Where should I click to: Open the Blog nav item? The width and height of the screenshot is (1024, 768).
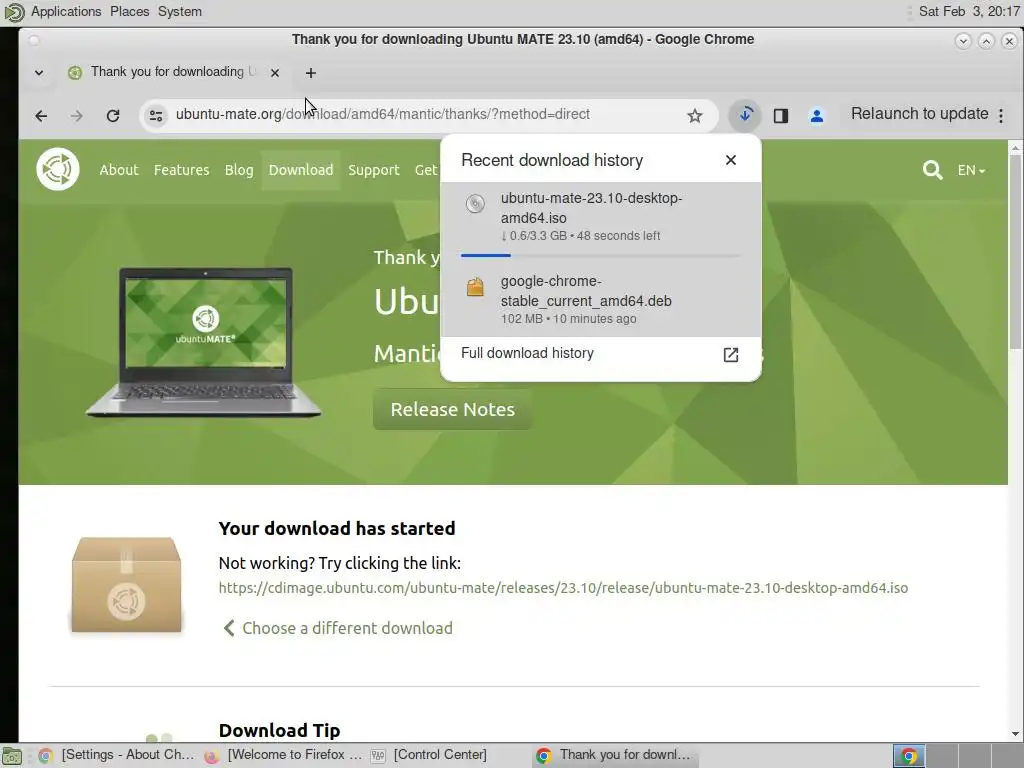point(239,170)
